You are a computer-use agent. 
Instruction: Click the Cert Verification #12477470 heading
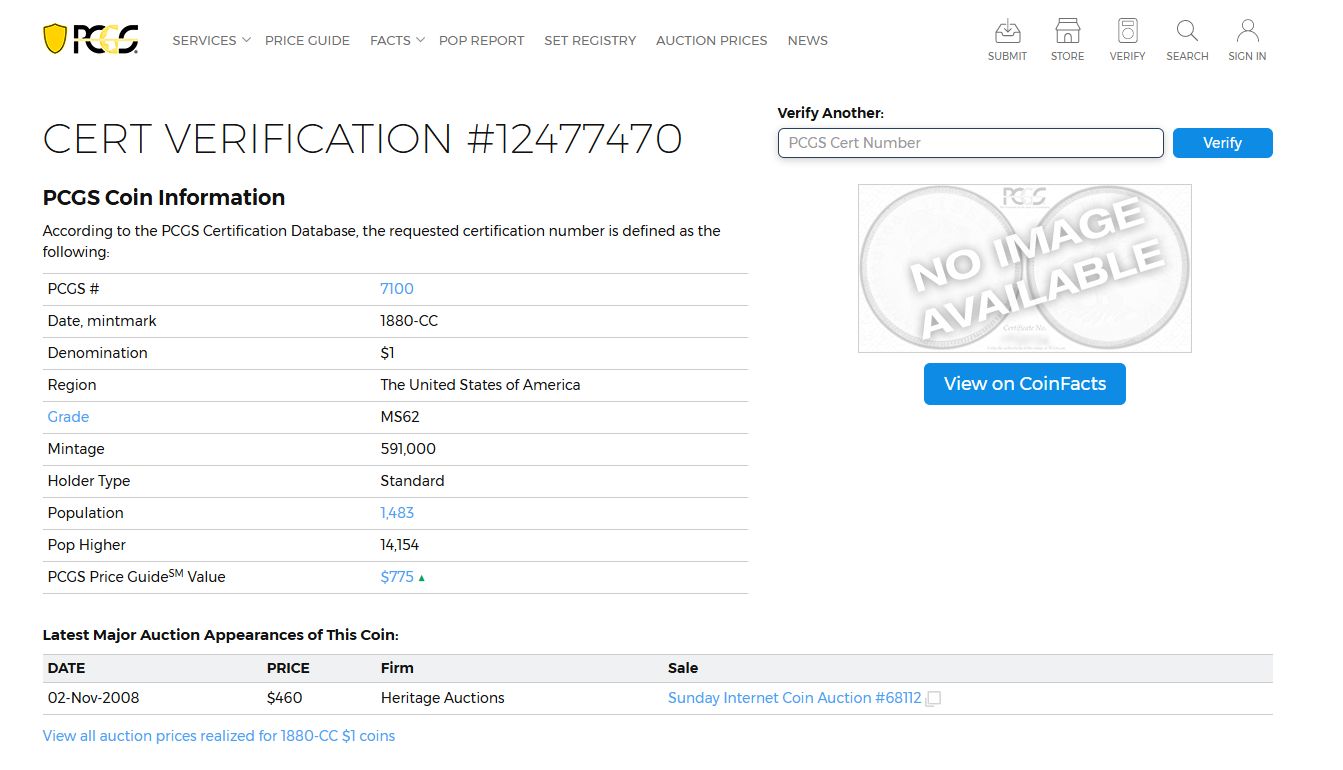(362, 139)
